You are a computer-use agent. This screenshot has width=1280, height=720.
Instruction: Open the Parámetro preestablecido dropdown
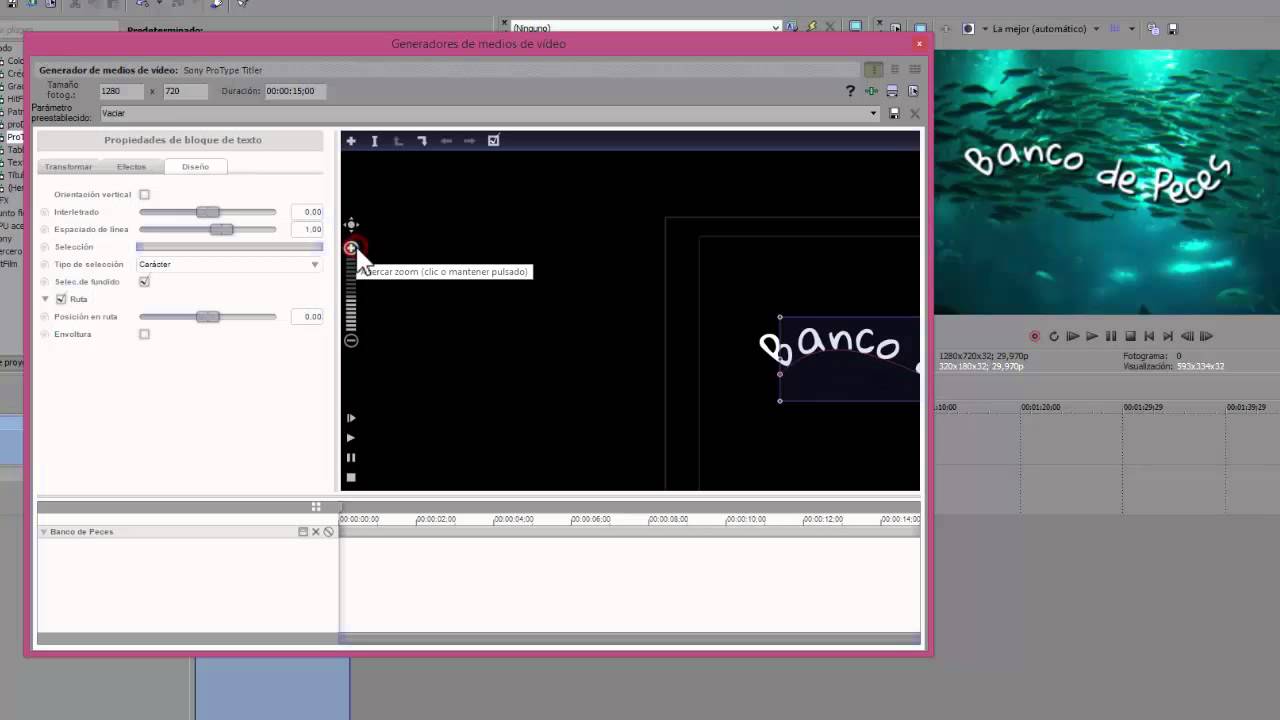(489, 114)
